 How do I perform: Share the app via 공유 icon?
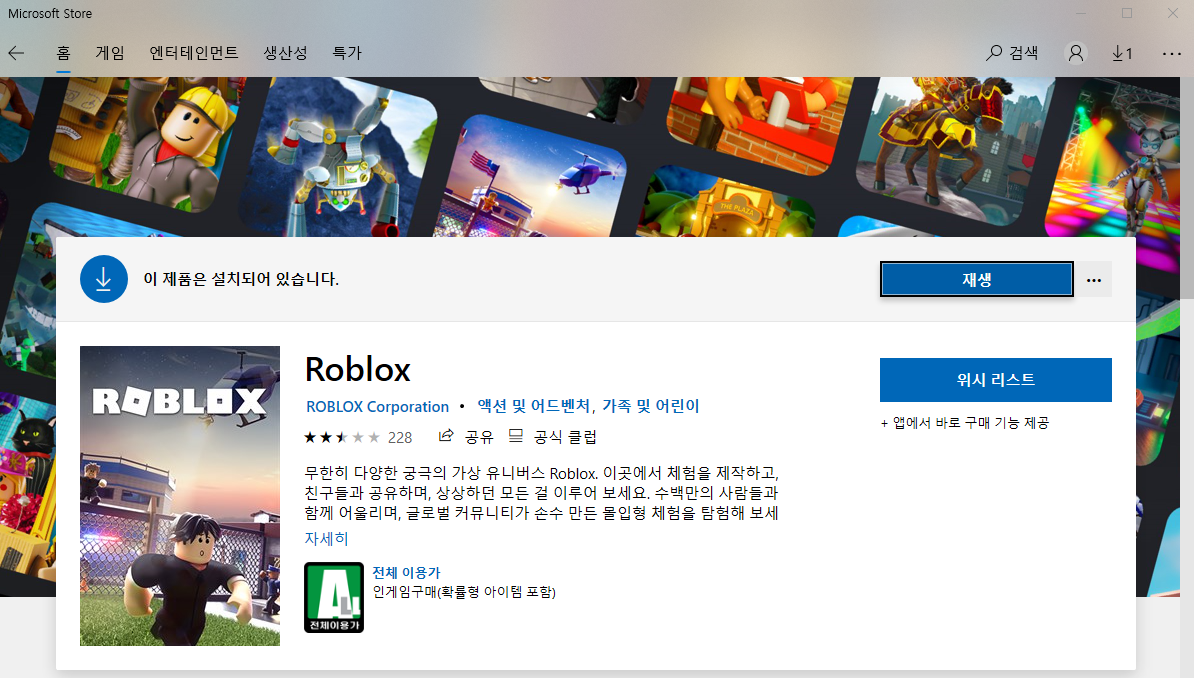[x=466, y=437]
